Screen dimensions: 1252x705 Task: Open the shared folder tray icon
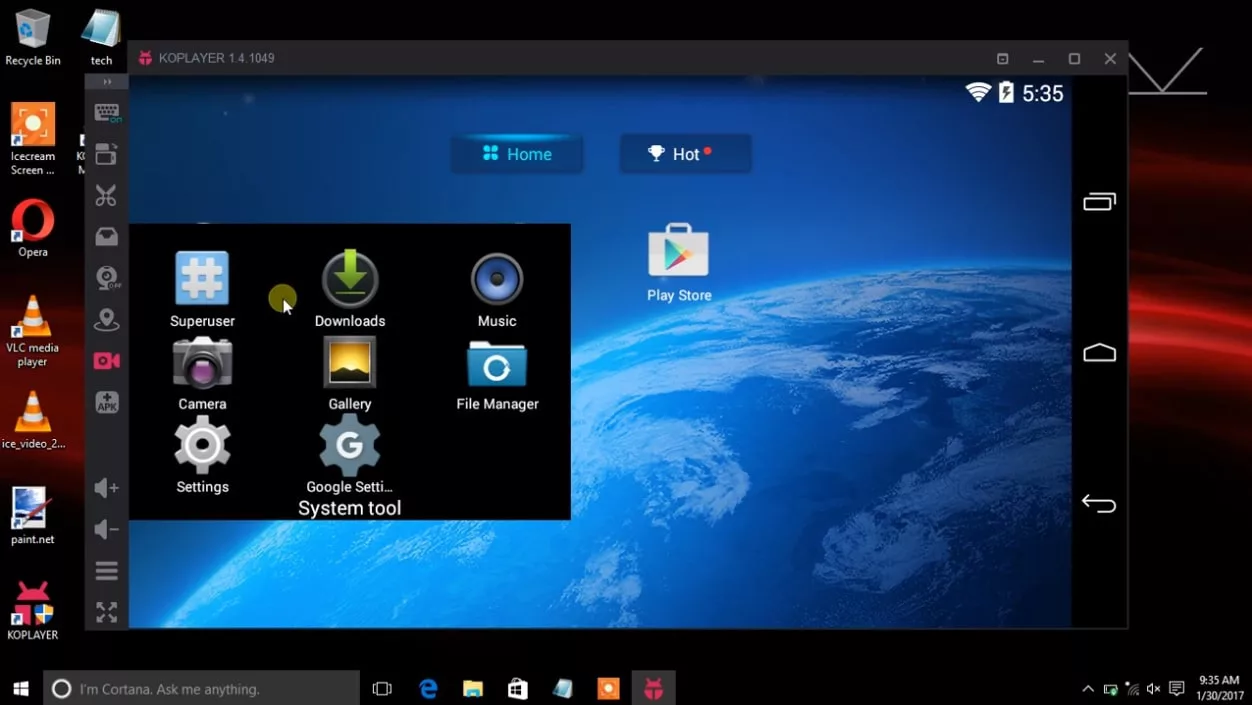(106, 236)
